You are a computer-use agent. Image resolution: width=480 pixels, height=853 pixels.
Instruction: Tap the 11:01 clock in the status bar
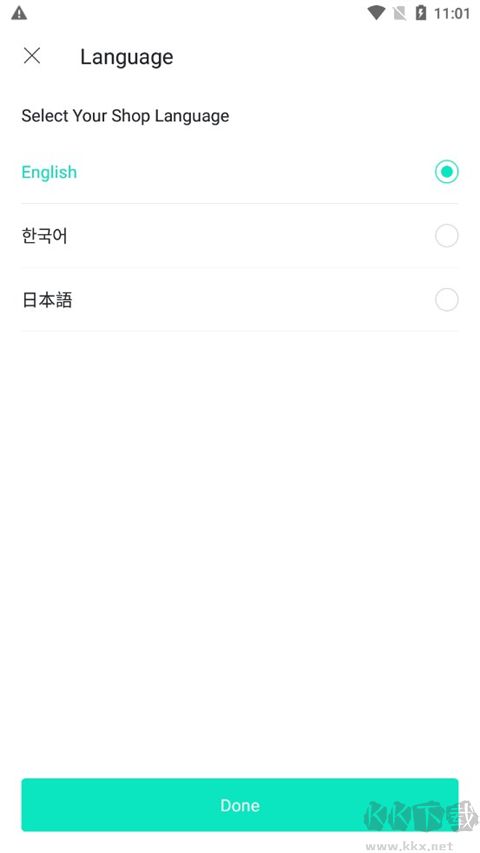tap(452, 14)
